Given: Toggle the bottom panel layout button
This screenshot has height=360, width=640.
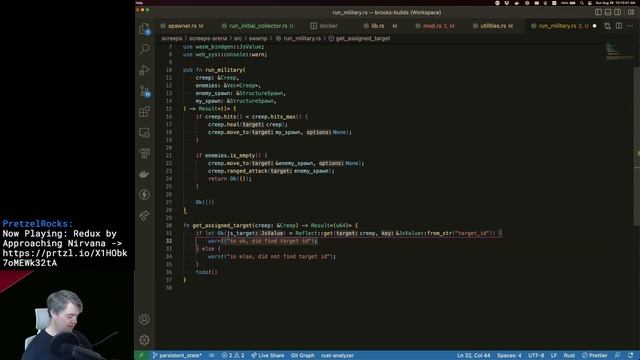Looking at the screenshot, I should [608, 12].
